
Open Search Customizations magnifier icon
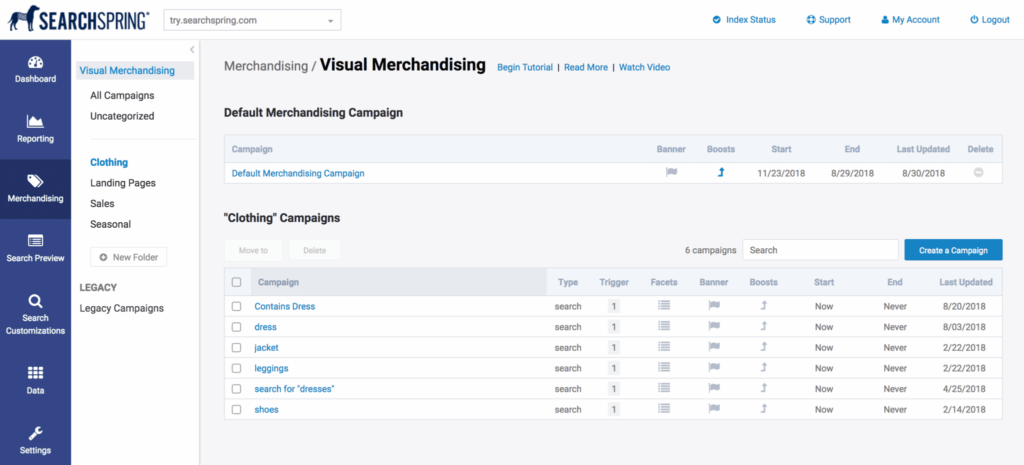pos(35,301)
